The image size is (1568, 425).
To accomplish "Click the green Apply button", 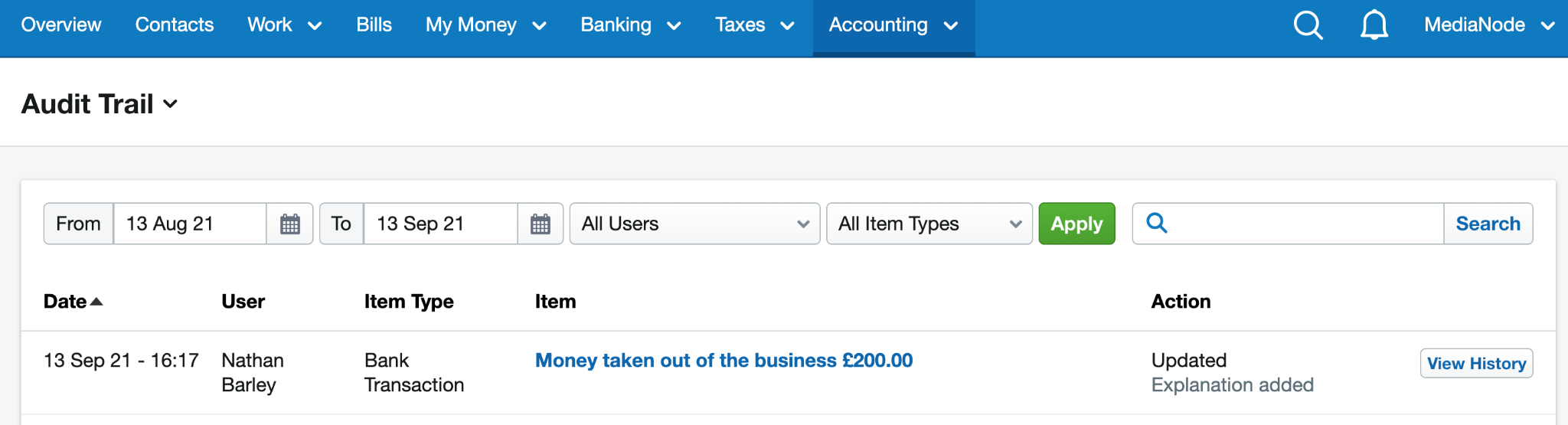I will [1076, 224].
